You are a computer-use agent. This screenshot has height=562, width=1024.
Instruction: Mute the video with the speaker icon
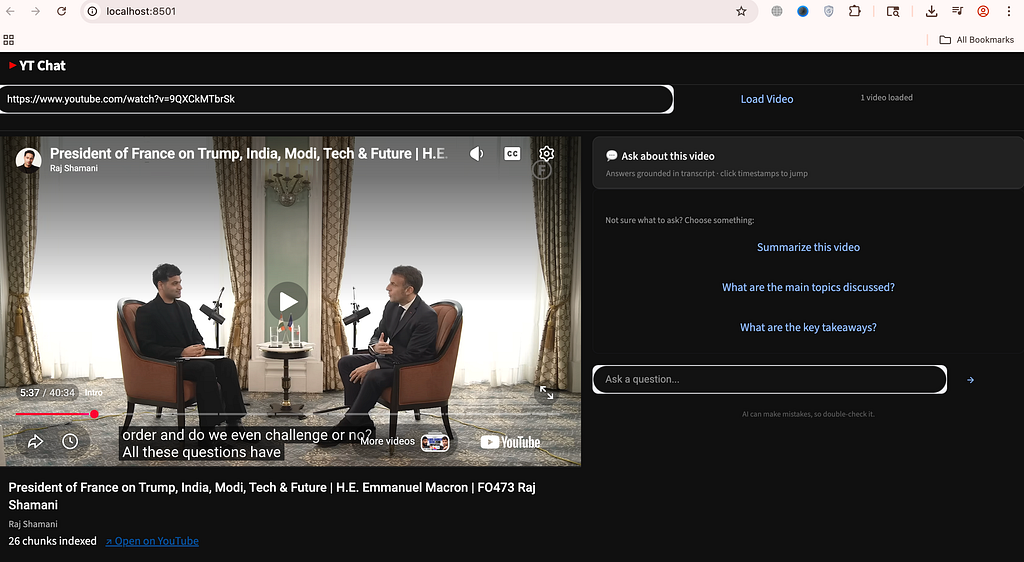[477, 154]
